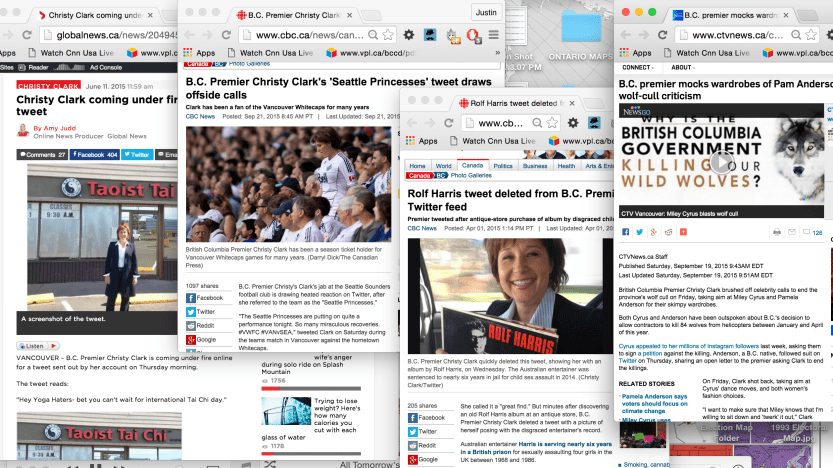Viewport: 833px width, 468px height.
Task: Click globalnews.ca address bar
Action: click(x=109, y=35)
